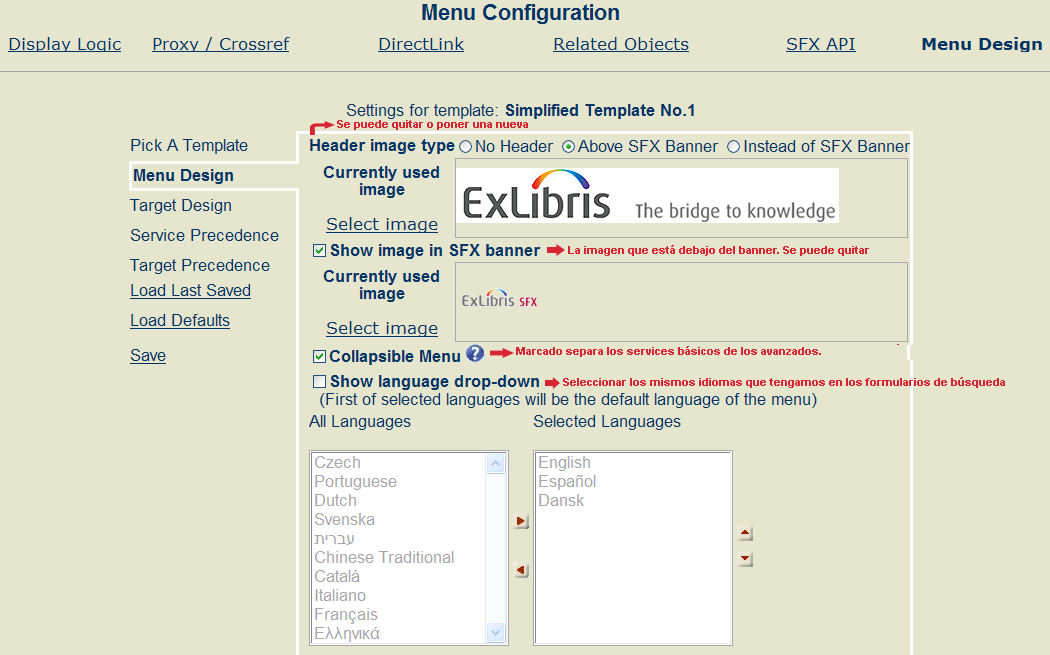
Task: Choose Above SFX Banner radio option
Action: pyautogui.click(x=569, y=147)
